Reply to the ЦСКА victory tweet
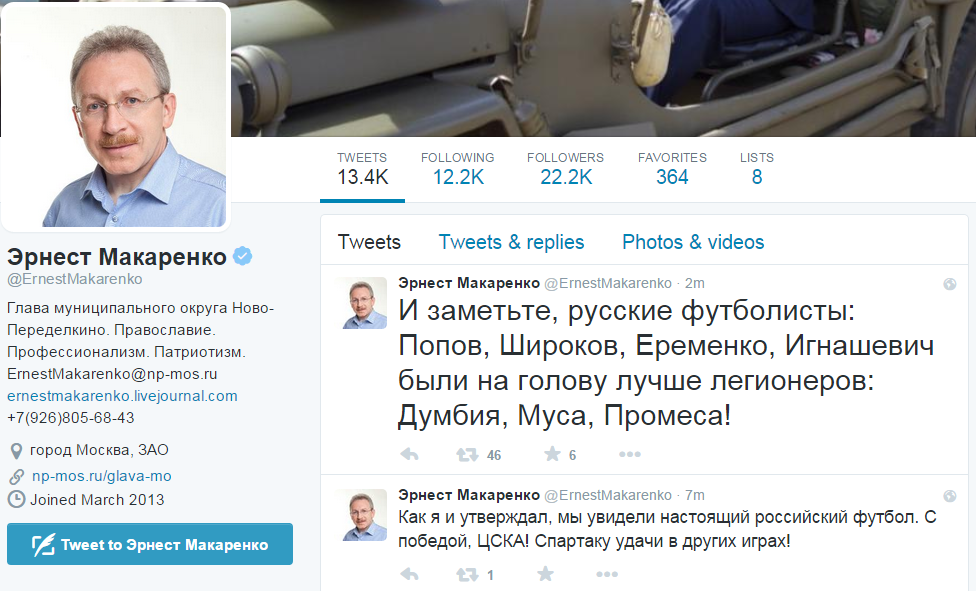Image resolution: width=976 pixels, height=591 pixels. point(410,574)
